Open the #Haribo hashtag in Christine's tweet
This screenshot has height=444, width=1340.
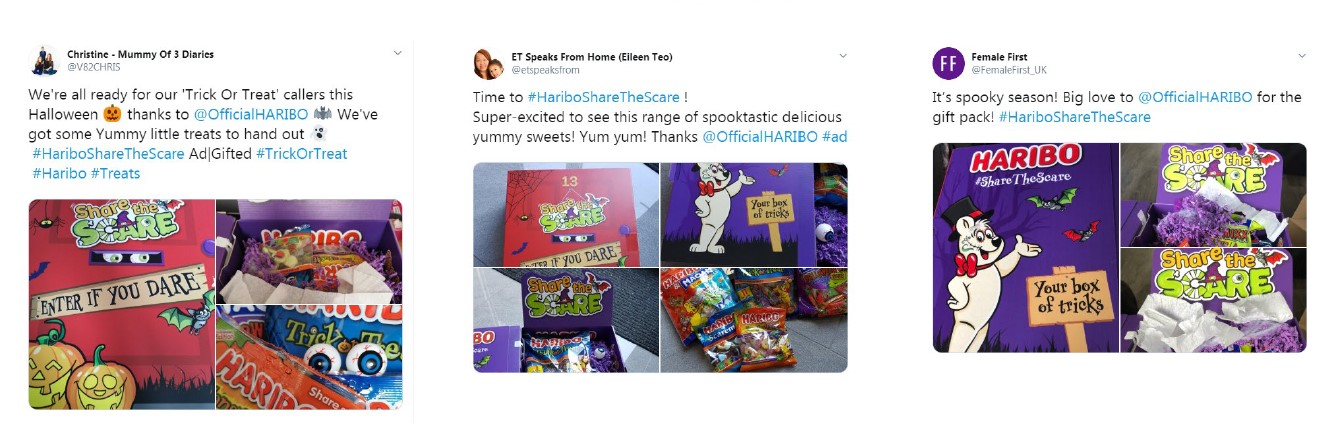(x=59, y=173)
